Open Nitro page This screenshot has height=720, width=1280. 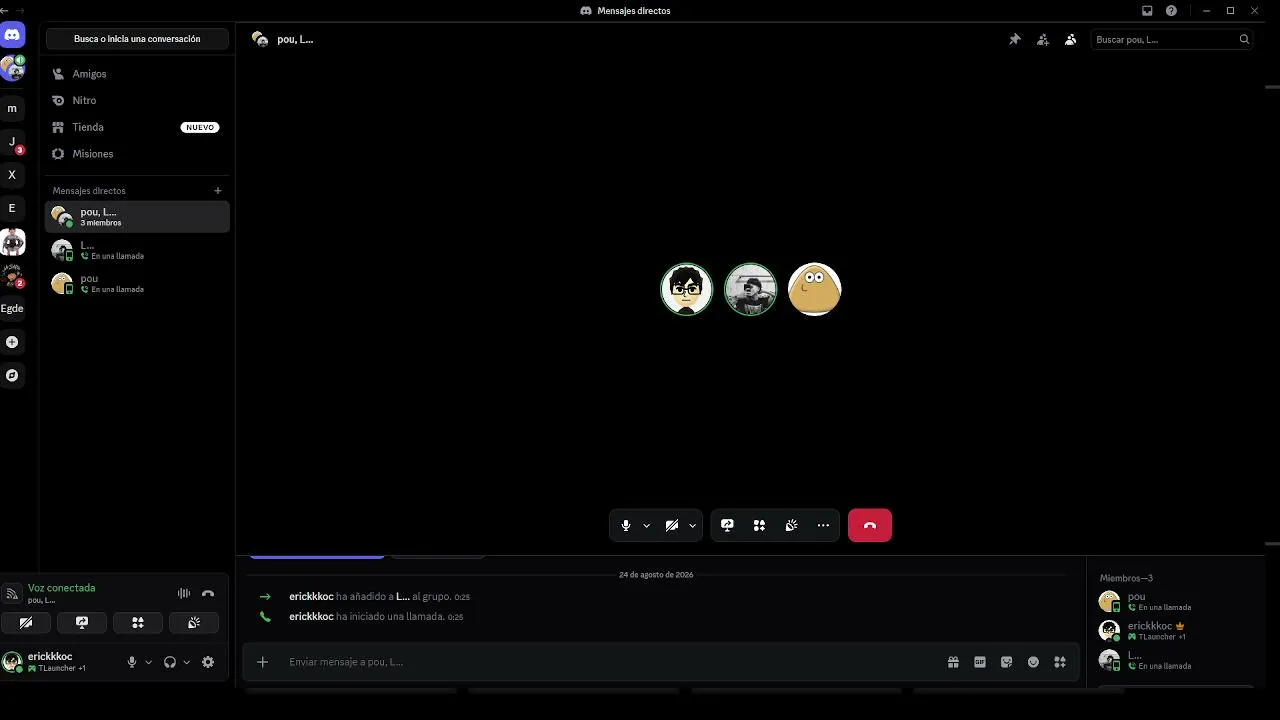tap(137, 100)
